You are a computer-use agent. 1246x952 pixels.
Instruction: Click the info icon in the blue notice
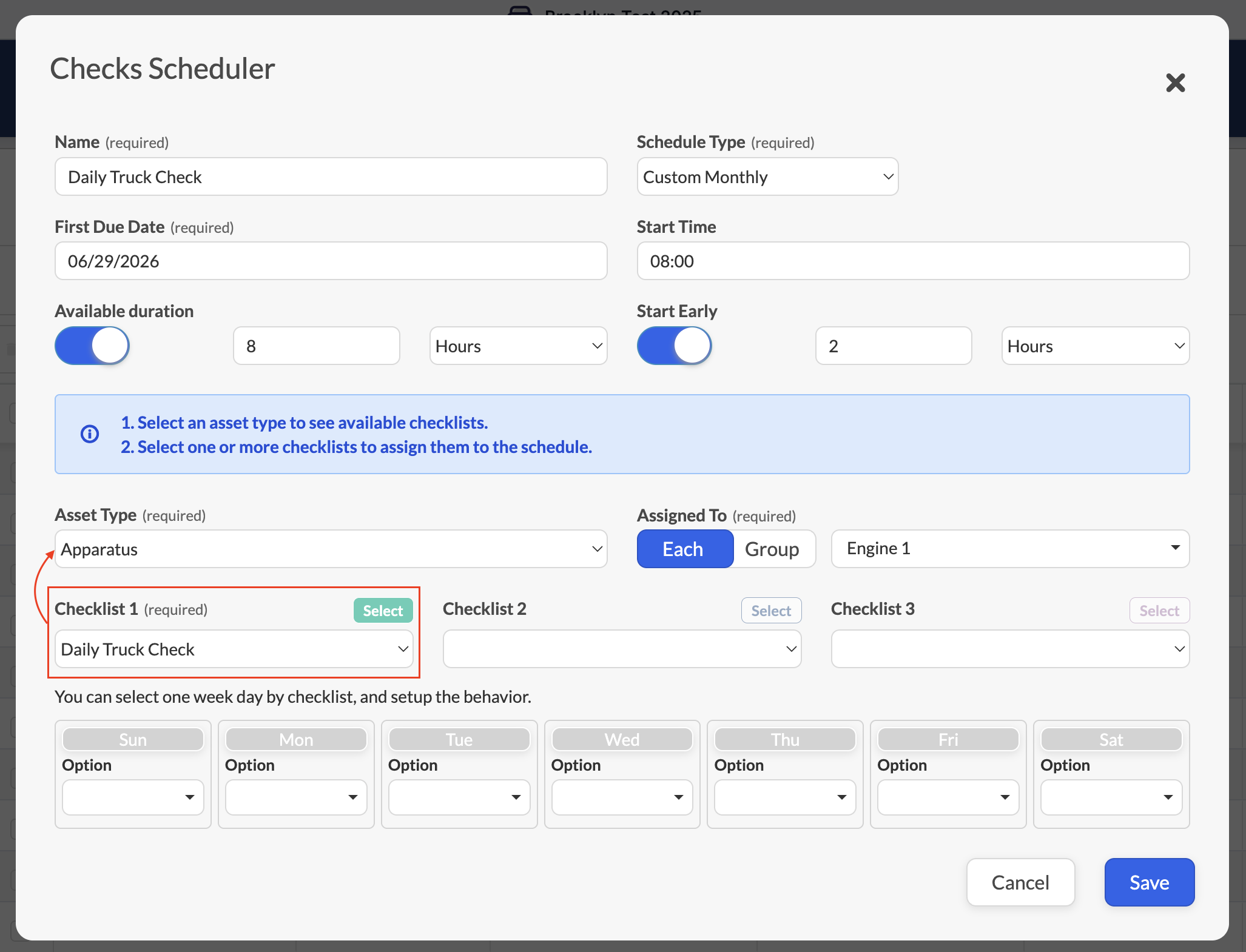[x=90, y=434]
